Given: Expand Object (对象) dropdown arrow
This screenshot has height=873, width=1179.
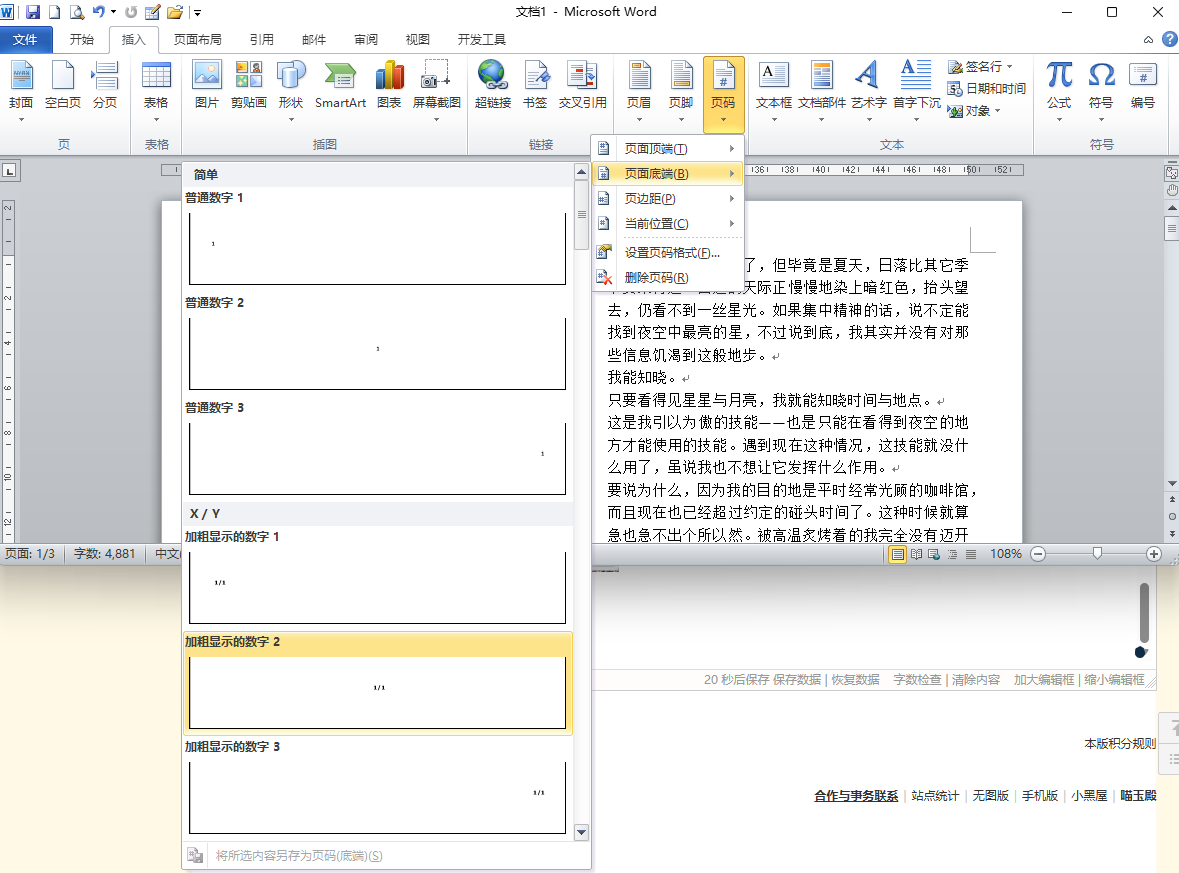Looking at the screenshot, I should (998, 111).
